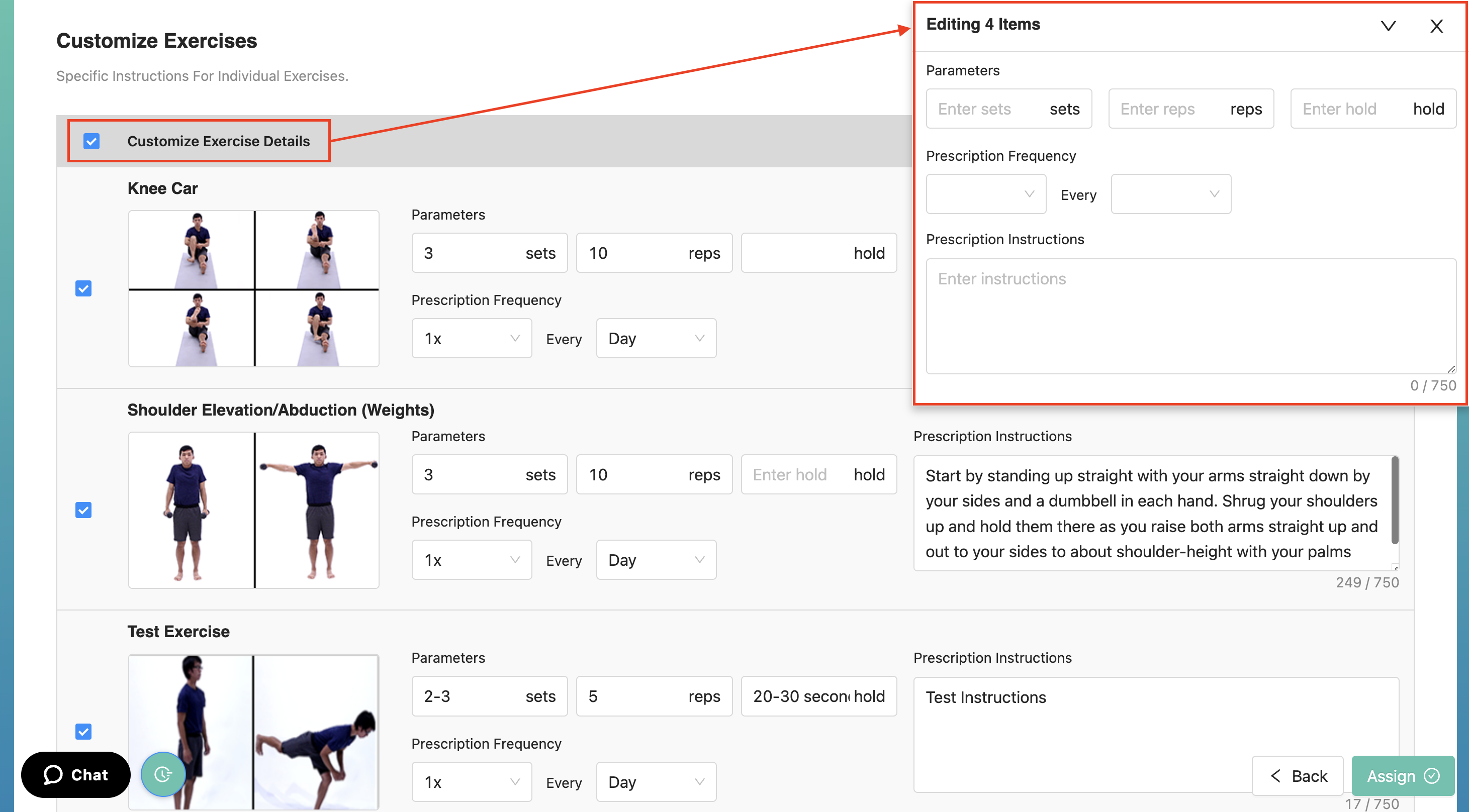The image size is (1469, 812).
Task: Collapse the Editing 4 Items panel chevron
Action: [x=1388, y=26]
